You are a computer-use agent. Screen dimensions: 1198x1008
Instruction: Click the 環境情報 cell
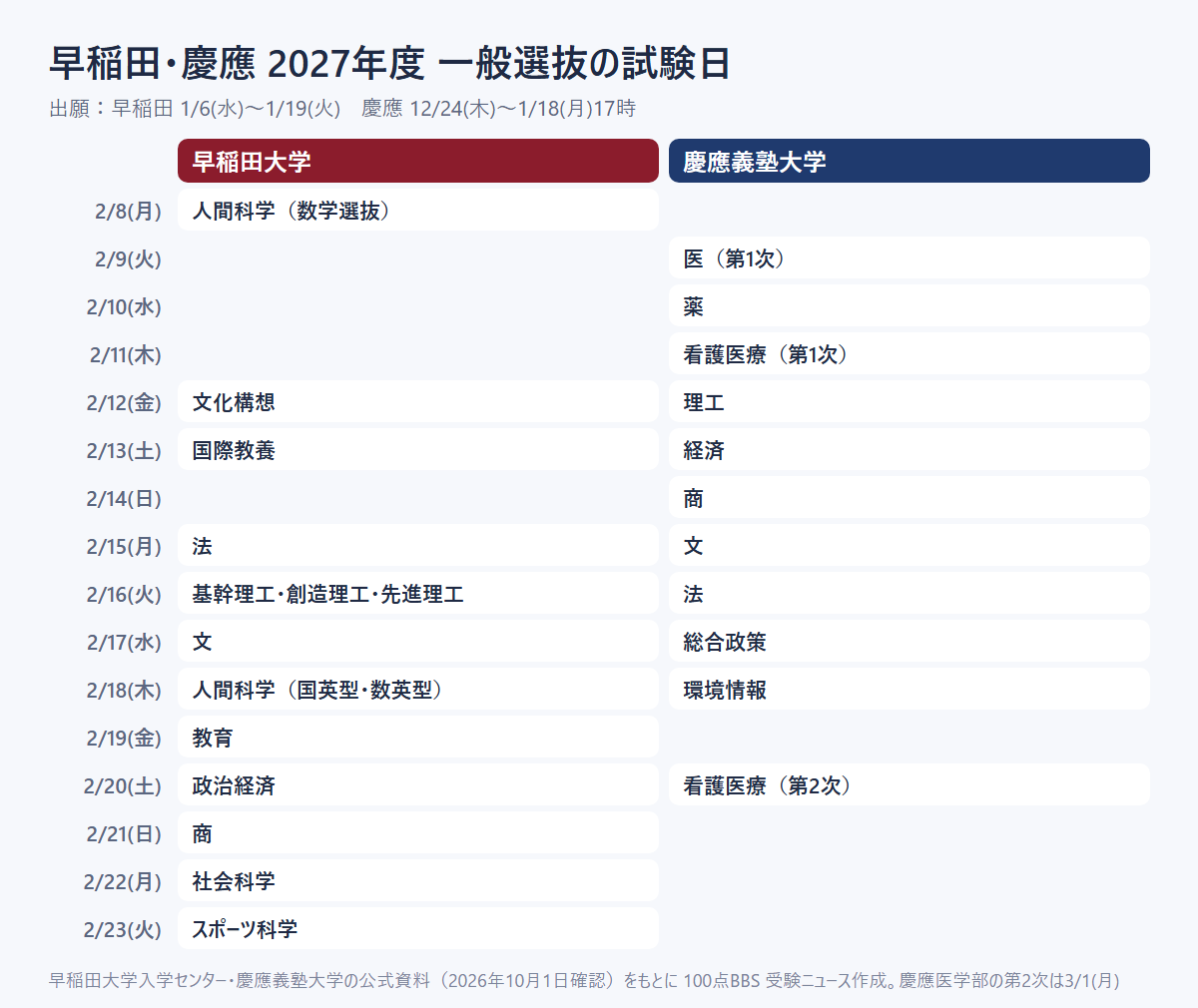[x=909, y=689]
